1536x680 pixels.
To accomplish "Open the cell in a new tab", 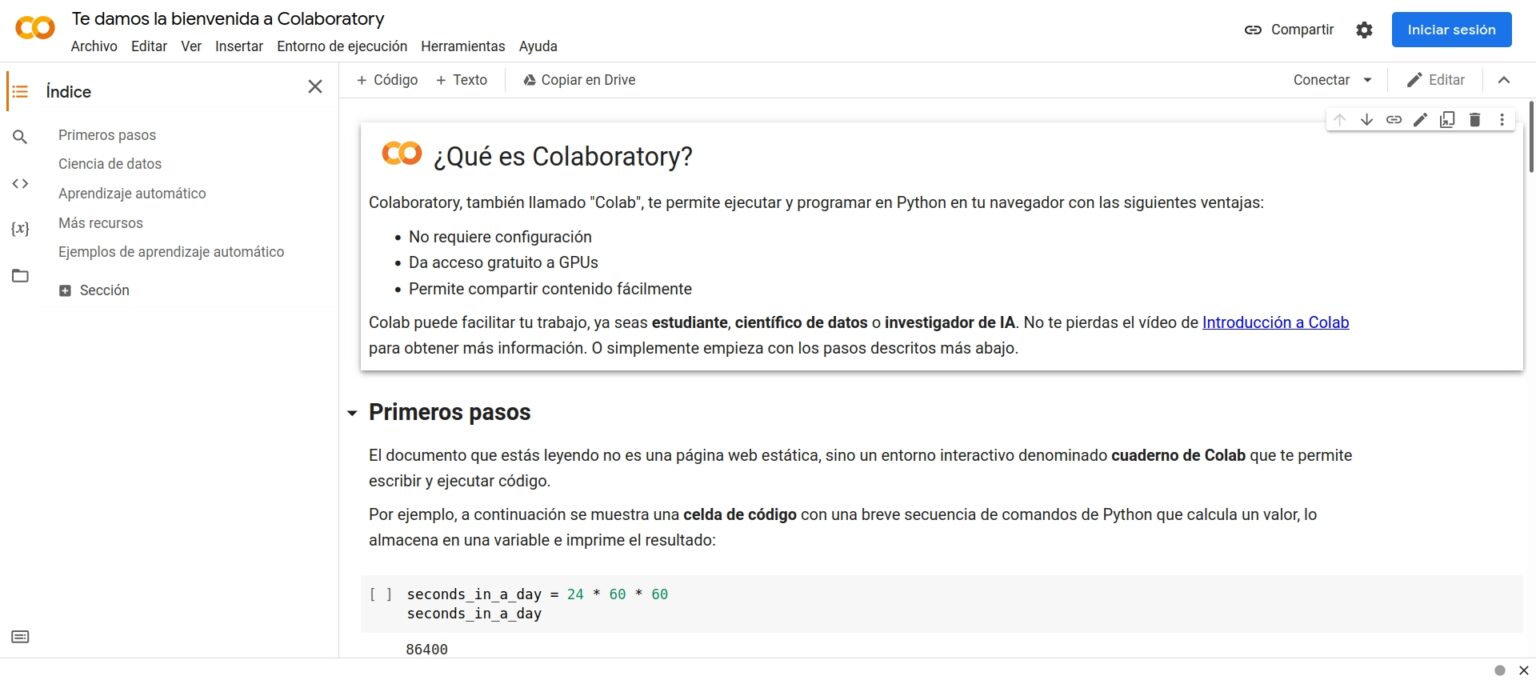I will tap(1447, 119).
